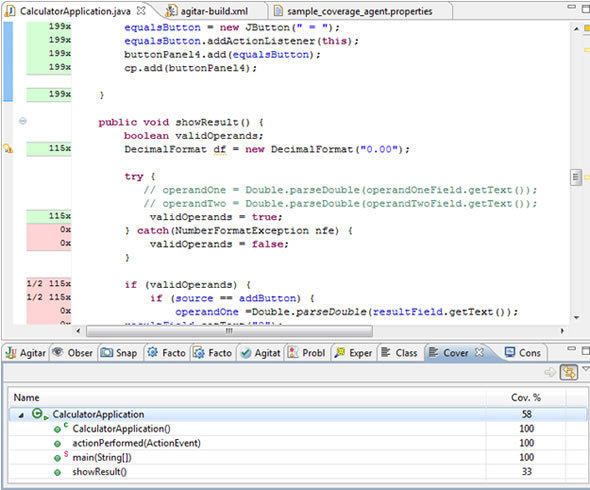Image resolution: width=590 pixels, height=490 pixels.
Task: Minimize the editor area
Action: 572,7
